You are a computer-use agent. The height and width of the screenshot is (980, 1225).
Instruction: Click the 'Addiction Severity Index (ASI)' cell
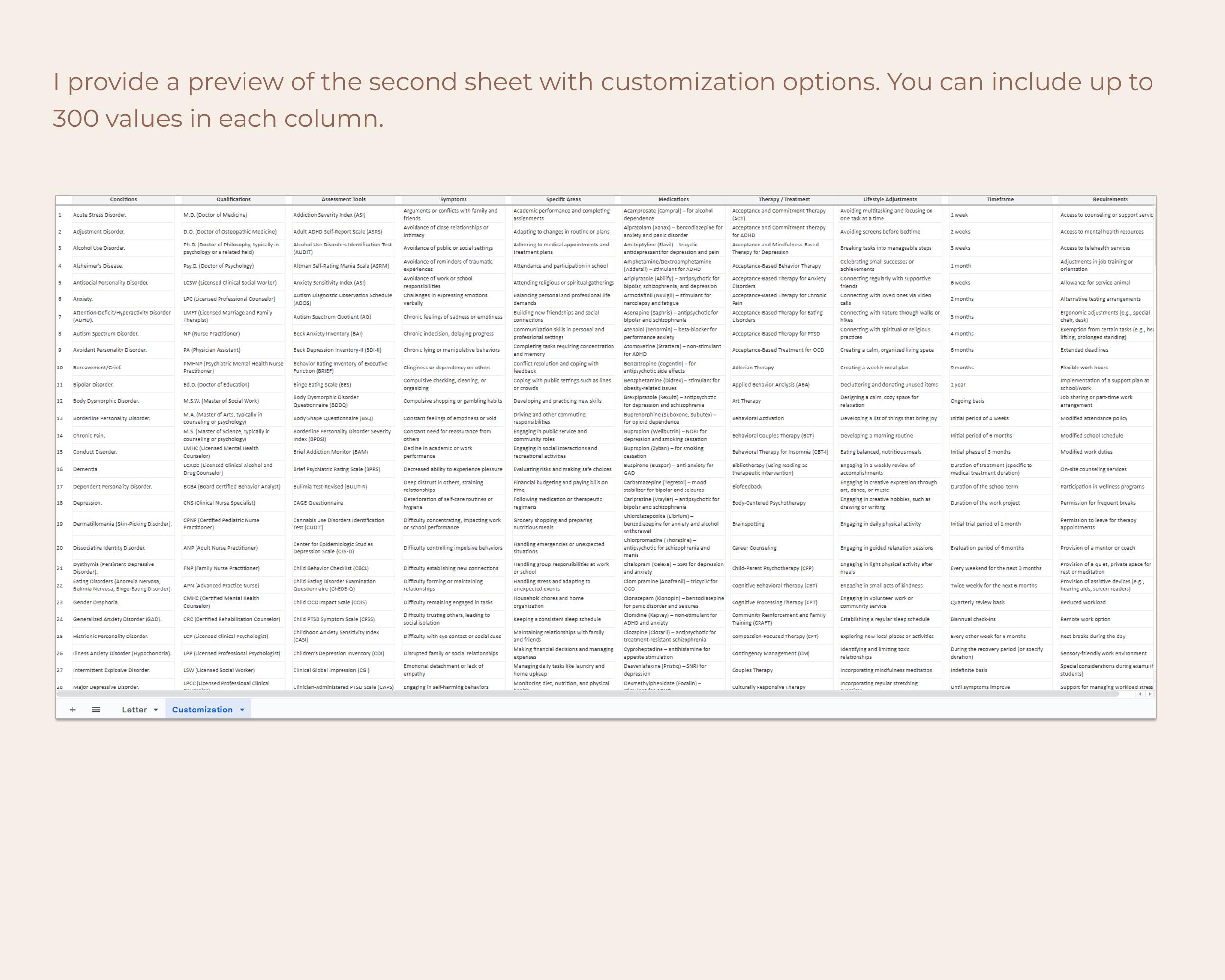[x=344, y=215]
